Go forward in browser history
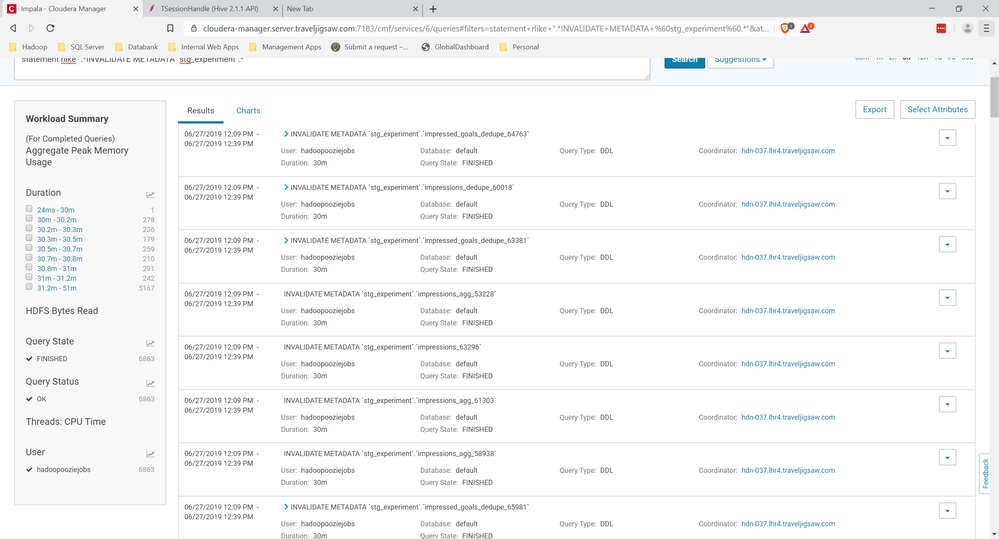This screenshot has width=999, height=539. [x=31, y=28]
